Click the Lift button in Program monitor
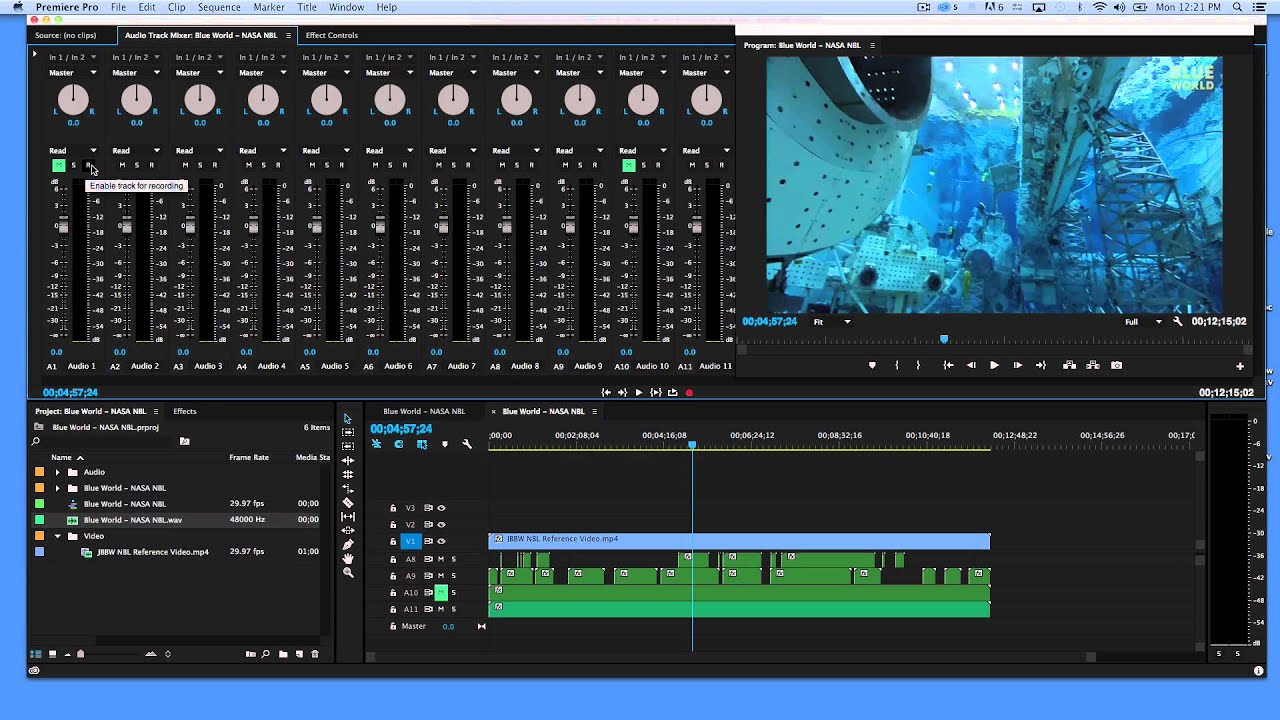This screenshot has width=1280, height=720. pos(1069,366)
